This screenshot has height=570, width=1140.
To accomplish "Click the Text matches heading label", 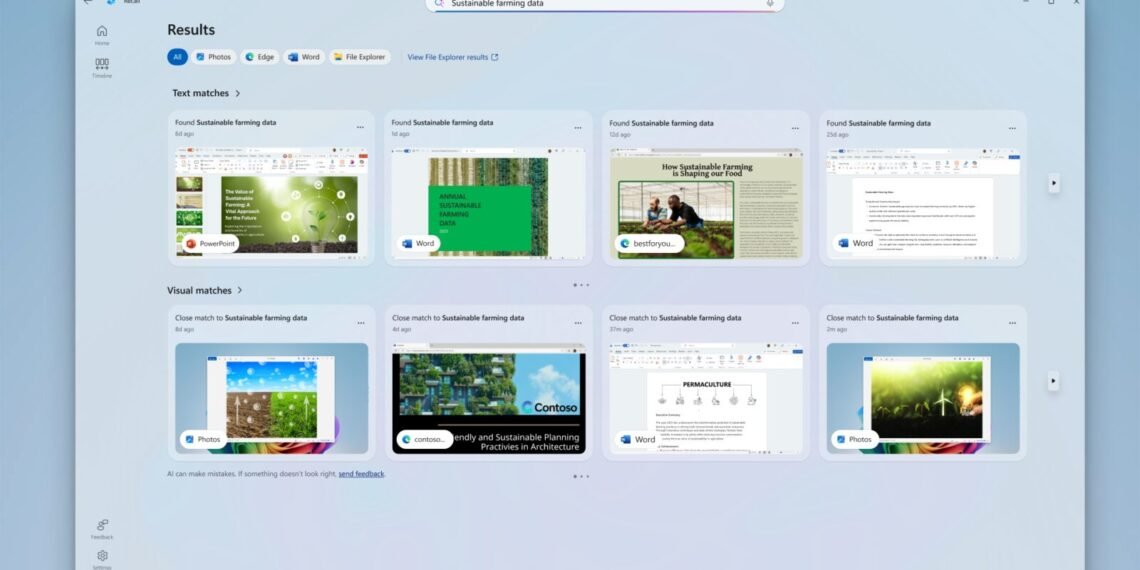I will 201,93.
